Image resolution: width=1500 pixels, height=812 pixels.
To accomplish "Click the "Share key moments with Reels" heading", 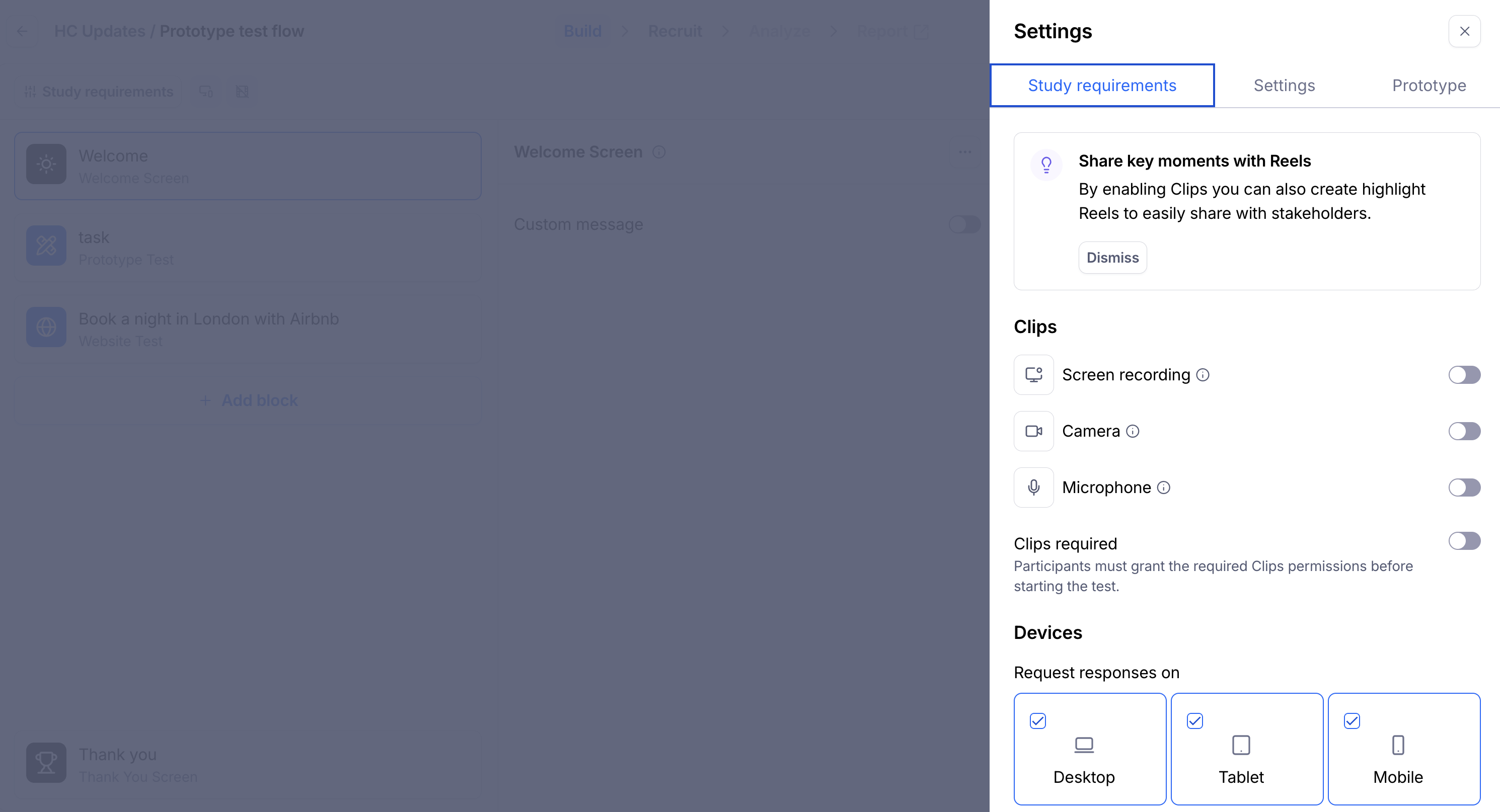I will pos(1194,160).
